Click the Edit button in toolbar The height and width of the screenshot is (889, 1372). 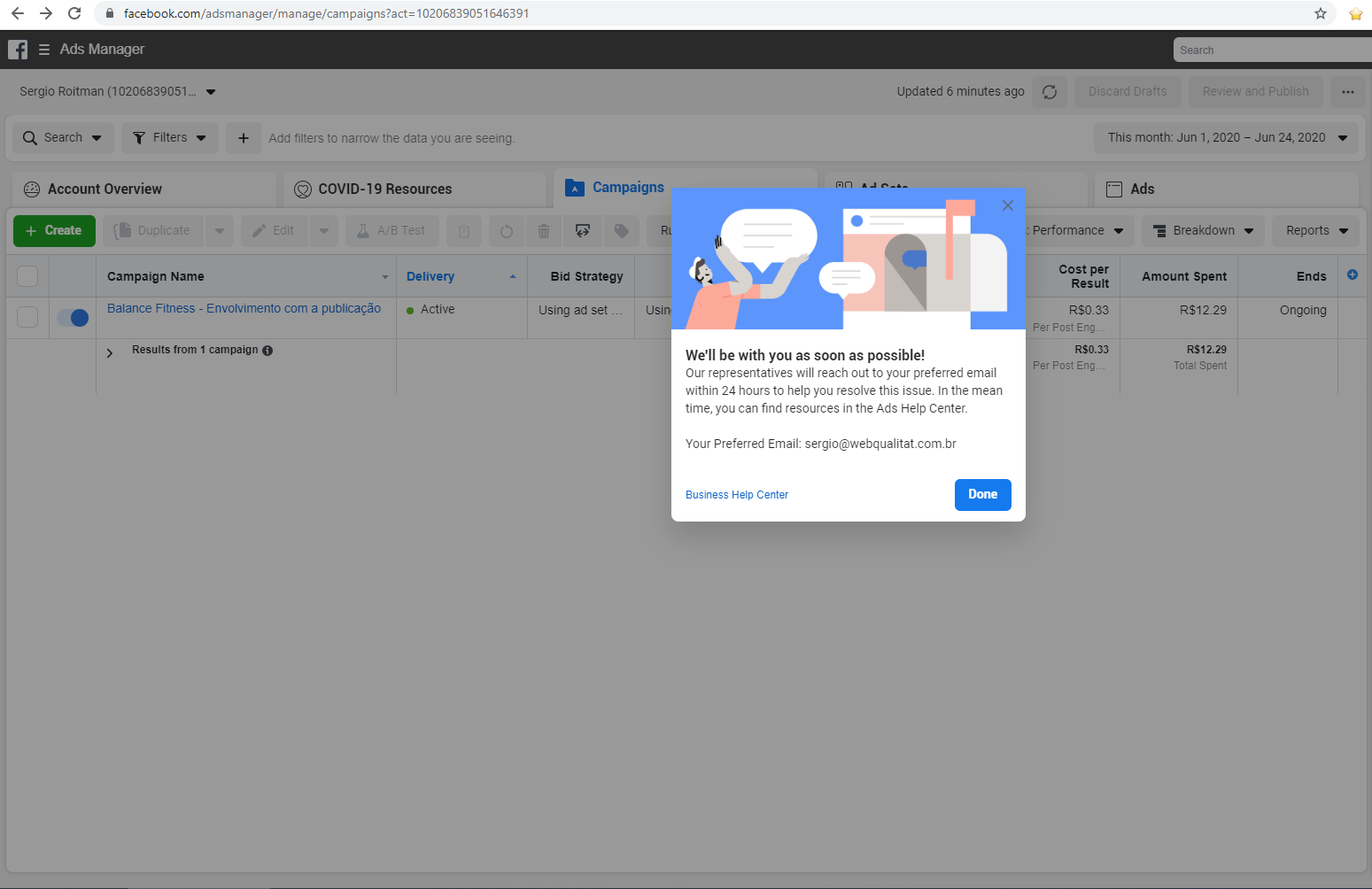275,231
